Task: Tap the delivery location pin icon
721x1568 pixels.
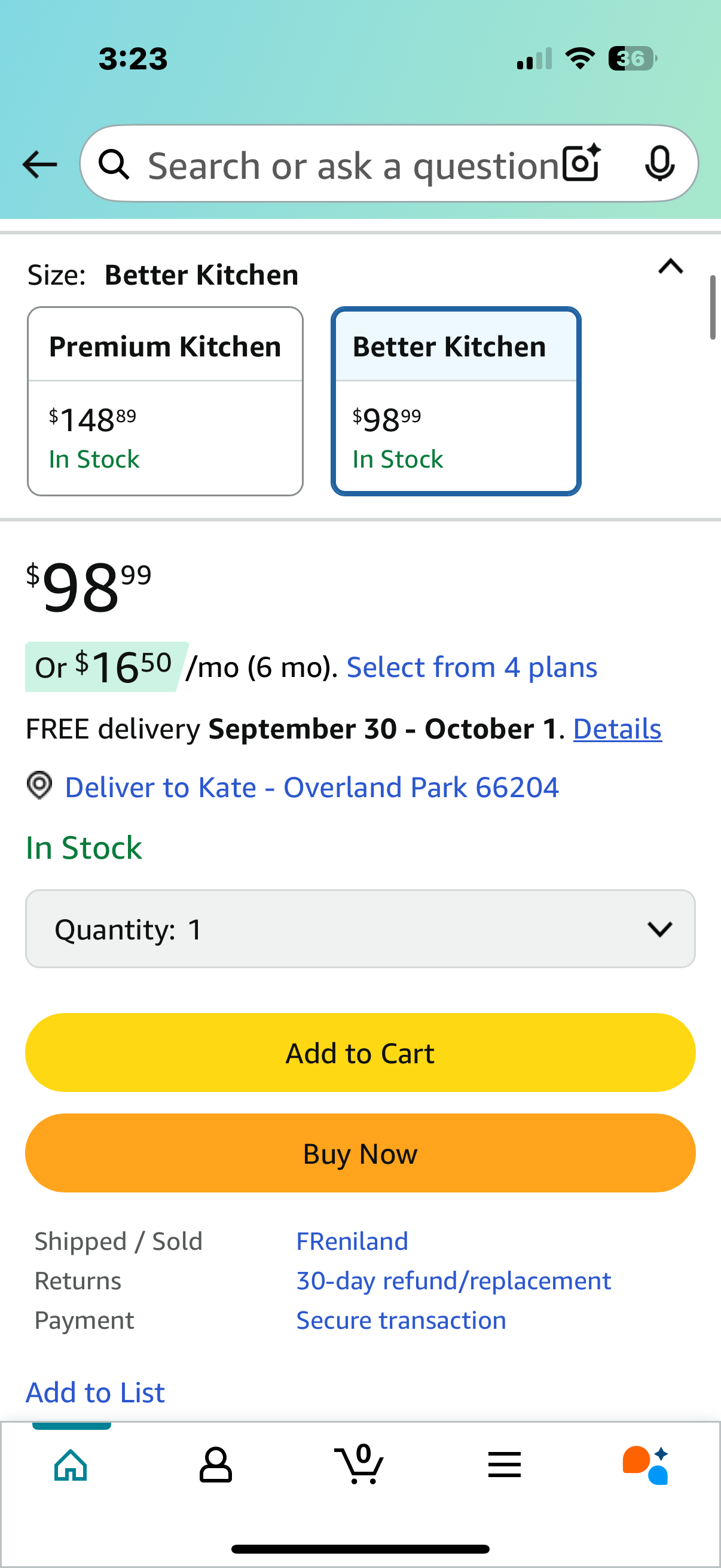Action: pyautogui.click(x=39, y=785)
